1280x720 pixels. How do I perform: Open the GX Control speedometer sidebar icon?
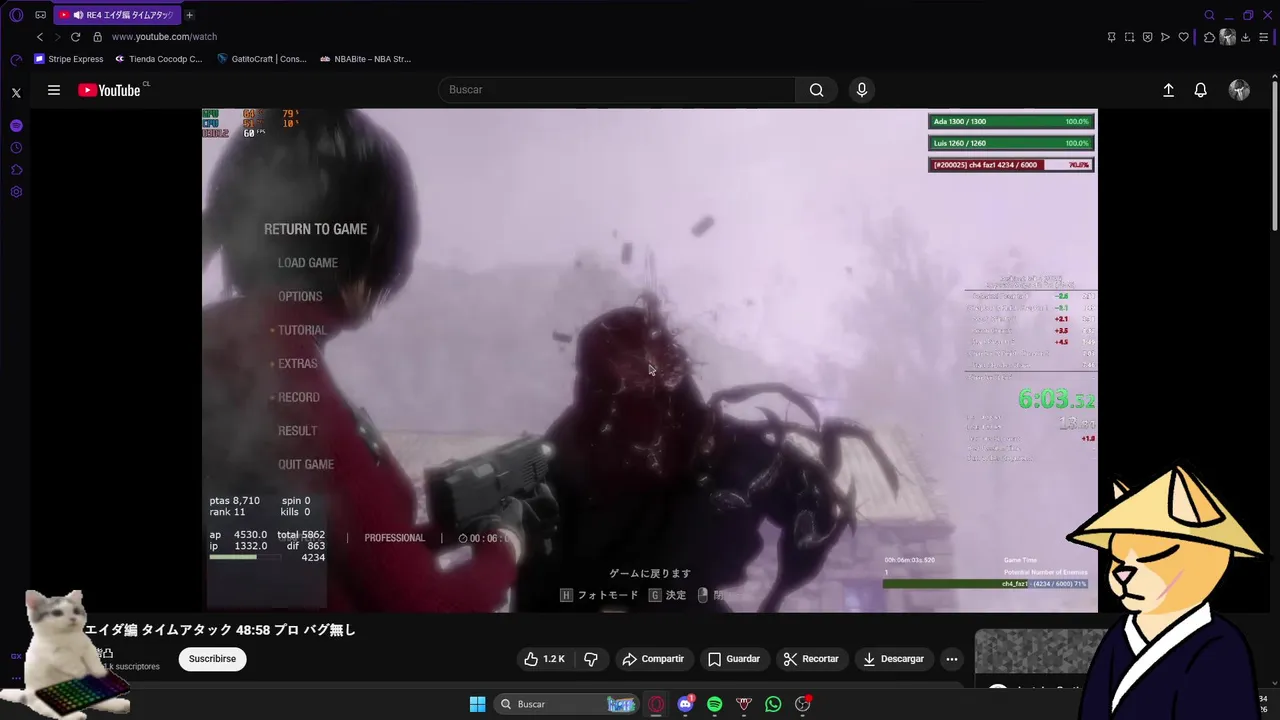tap(16, 59)
